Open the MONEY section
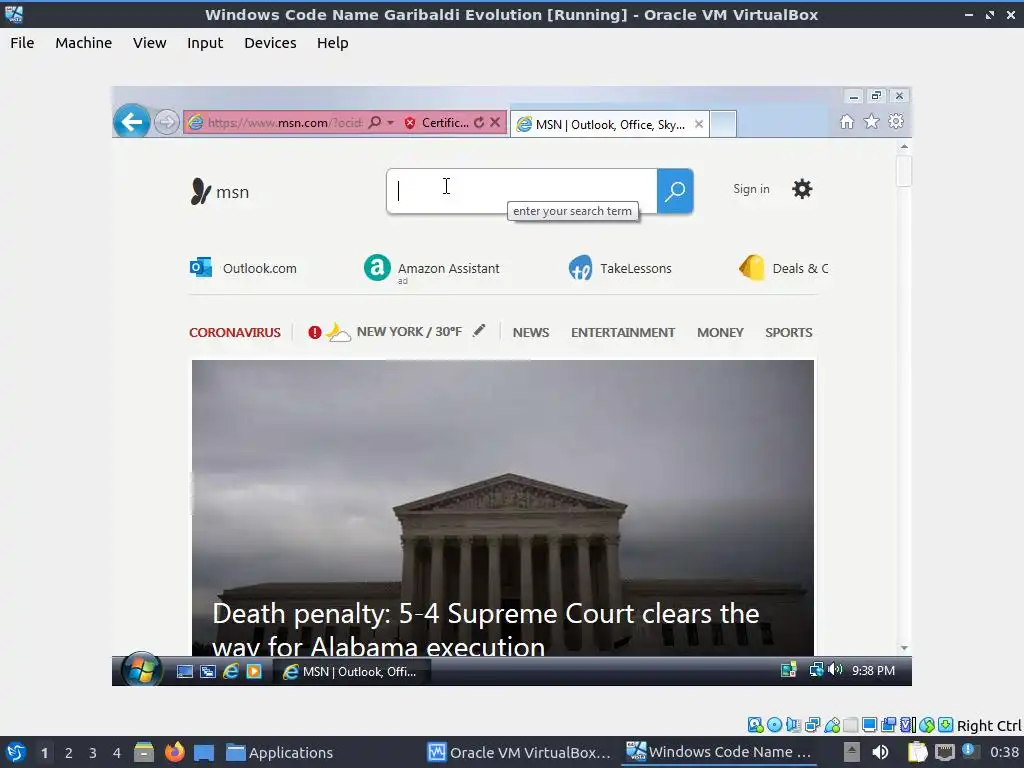Screen dimensions: 1024x768 click(x=720, y=332)
